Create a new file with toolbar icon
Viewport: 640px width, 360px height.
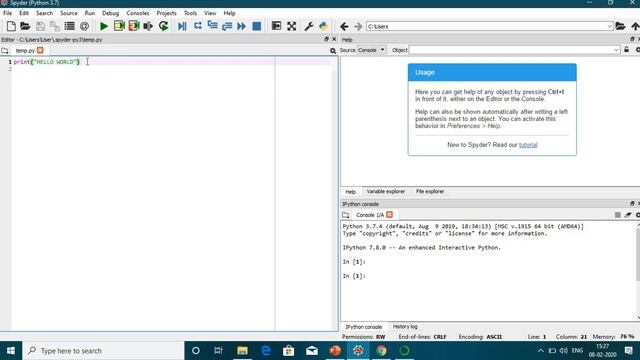(x=11, y=26)
